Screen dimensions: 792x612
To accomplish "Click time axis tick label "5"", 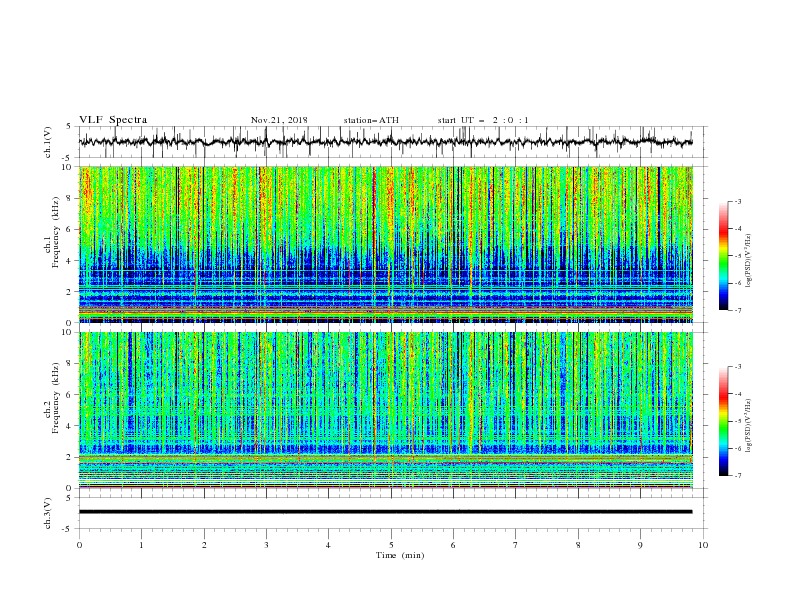I will (391, 545).
